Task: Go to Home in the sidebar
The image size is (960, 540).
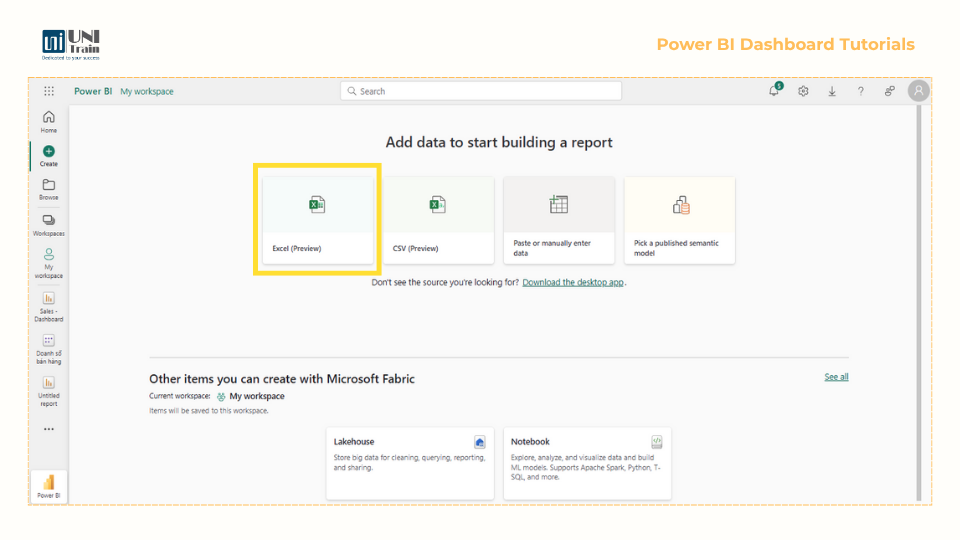Action: (x=48, y=122)
